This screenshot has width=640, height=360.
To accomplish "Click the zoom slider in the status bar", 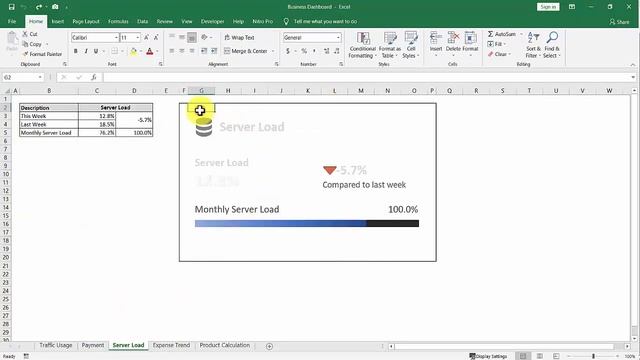I will pos(593,356).
